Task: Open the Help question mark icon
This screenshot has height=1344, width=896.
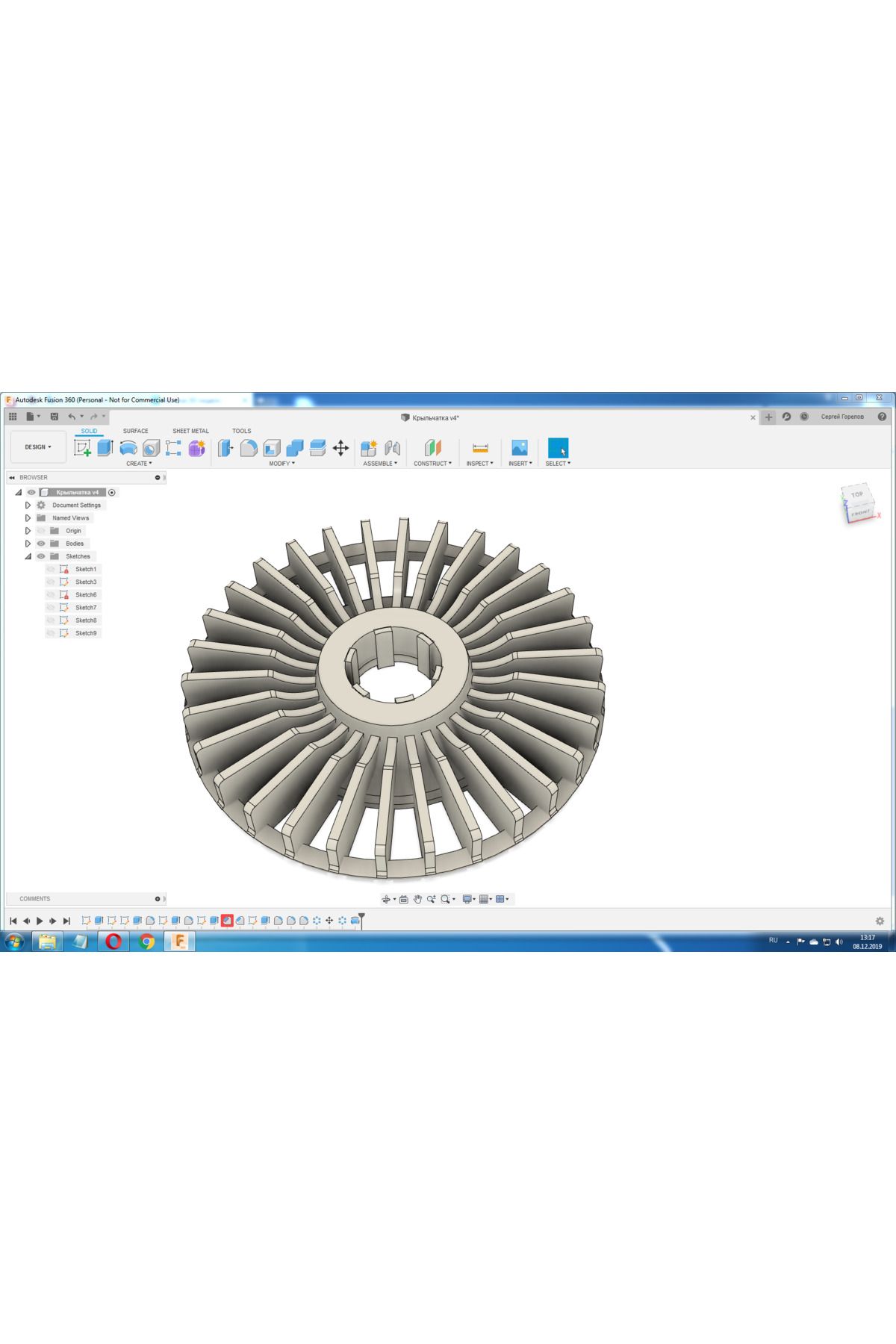Action: click(x=882, y=417)
